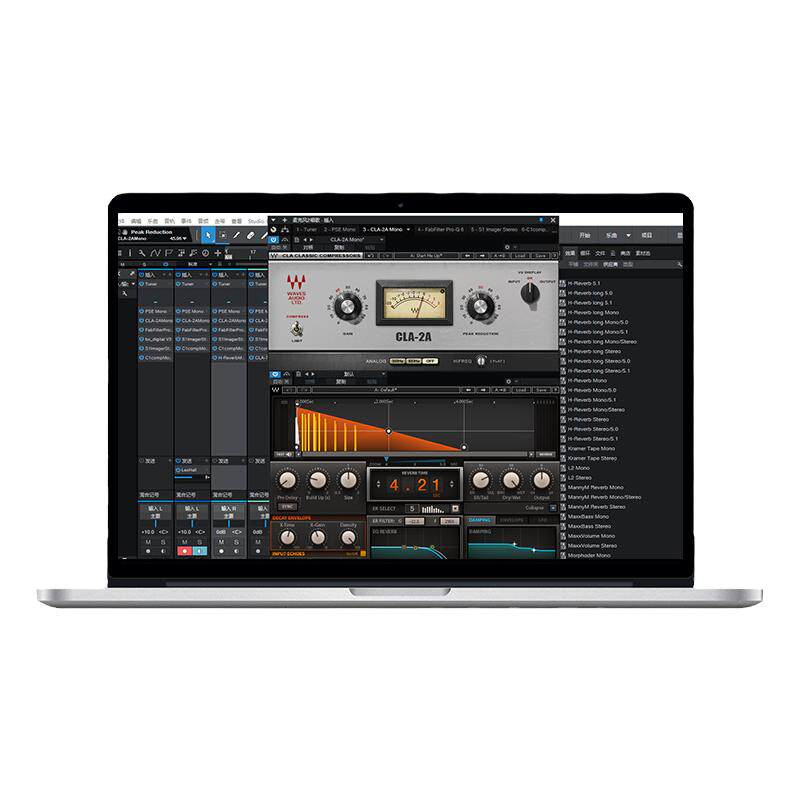Set Analog mode to Off
Viewport: 800px width, 800px height.
tap(431, 361)
